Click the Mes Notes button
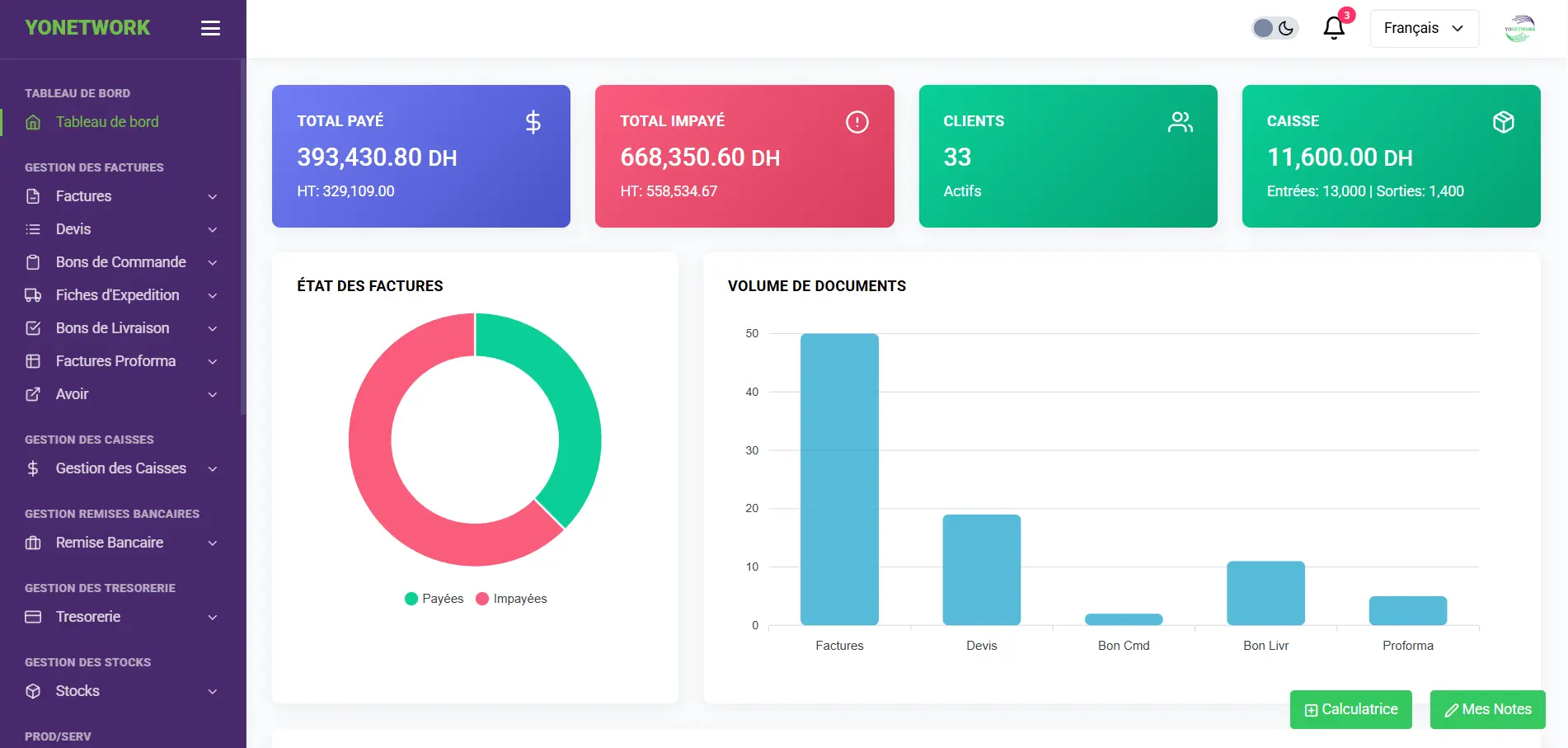Screen dimensions: 1568x748 click(x=1487, y=709)
